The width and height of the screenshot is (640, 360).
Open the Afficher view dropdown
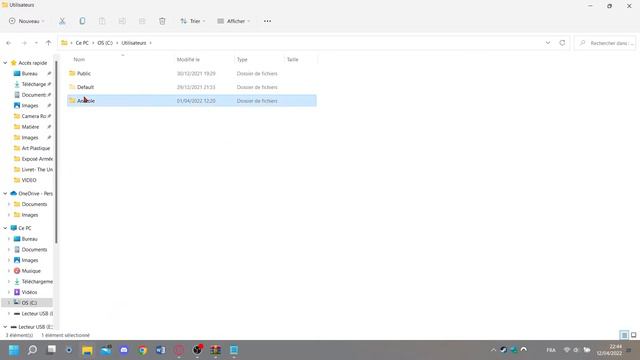[x=234, y=21]
